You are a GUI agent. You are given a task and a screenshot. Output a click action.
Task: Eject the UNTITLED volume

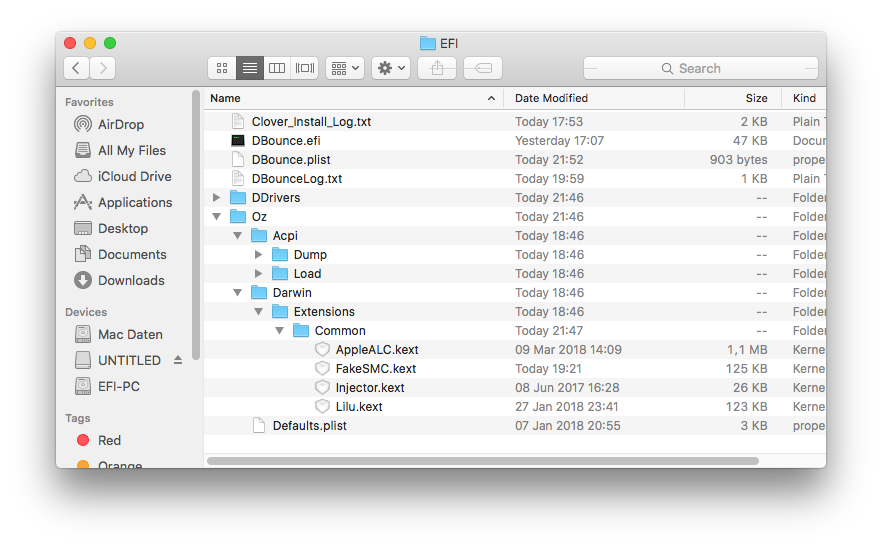[x=178, y=360]
